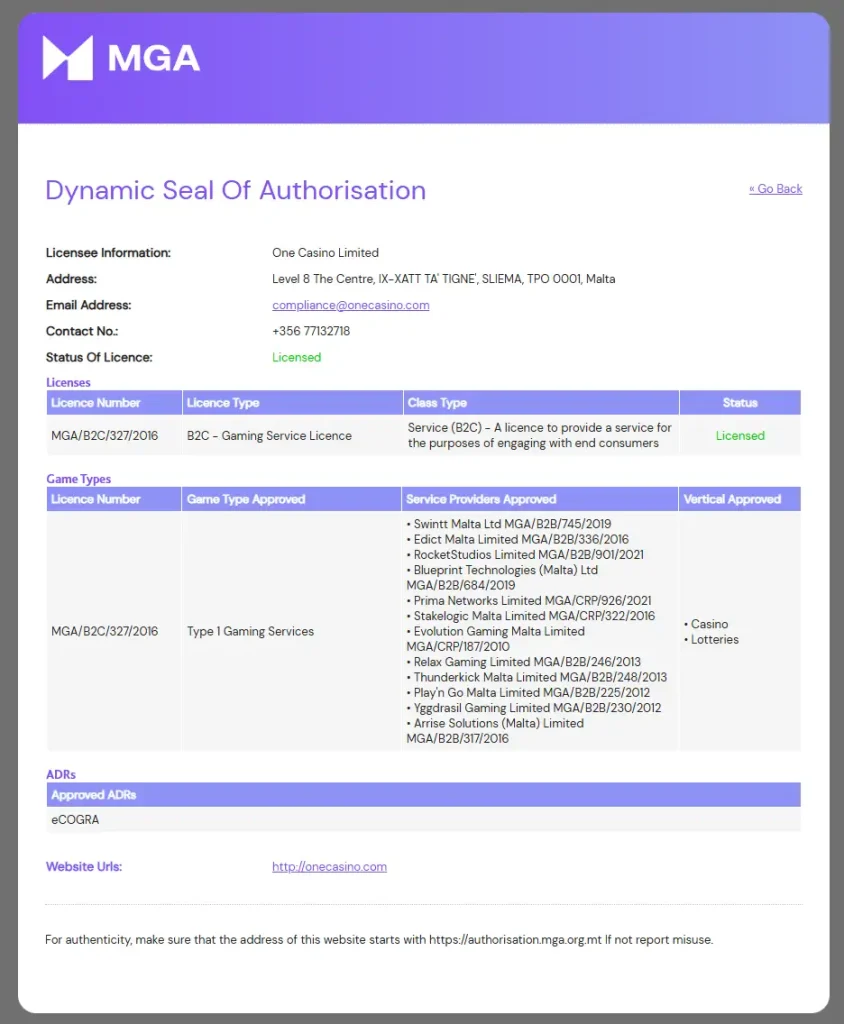Visit the http://onecasino.com website link
The height and width of the screenshot is (1024, 844).
coord(329,867)
